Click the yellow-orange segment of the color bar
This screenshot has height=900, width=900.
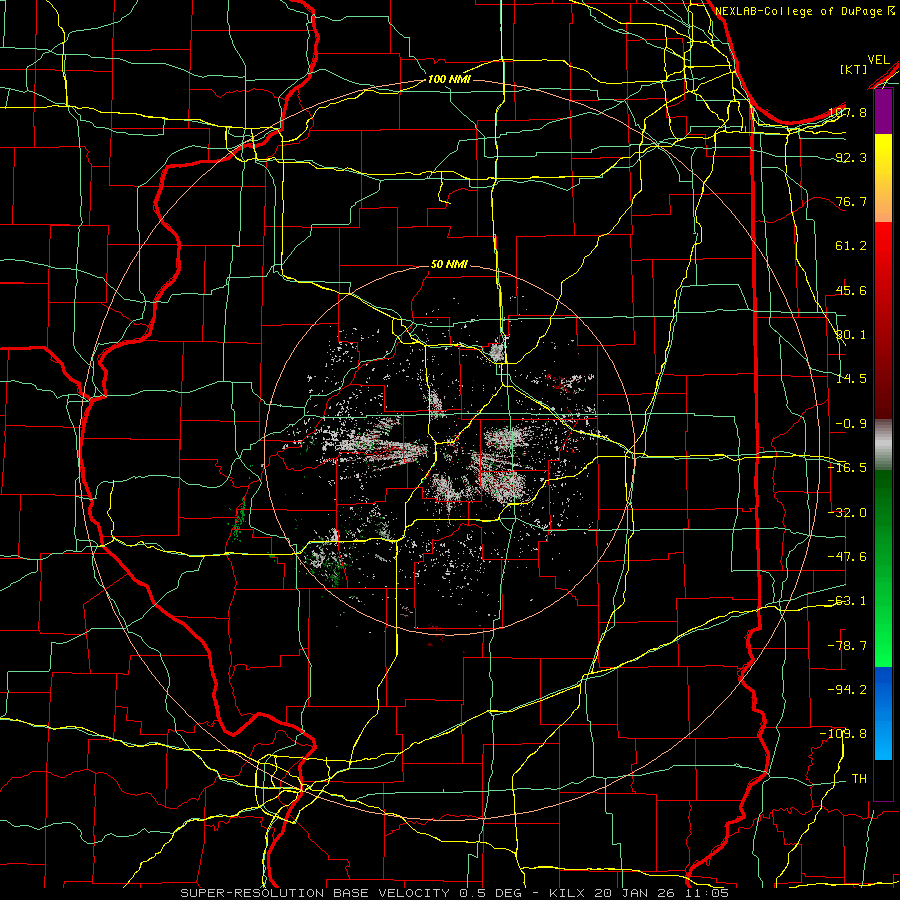coord(883,178)
